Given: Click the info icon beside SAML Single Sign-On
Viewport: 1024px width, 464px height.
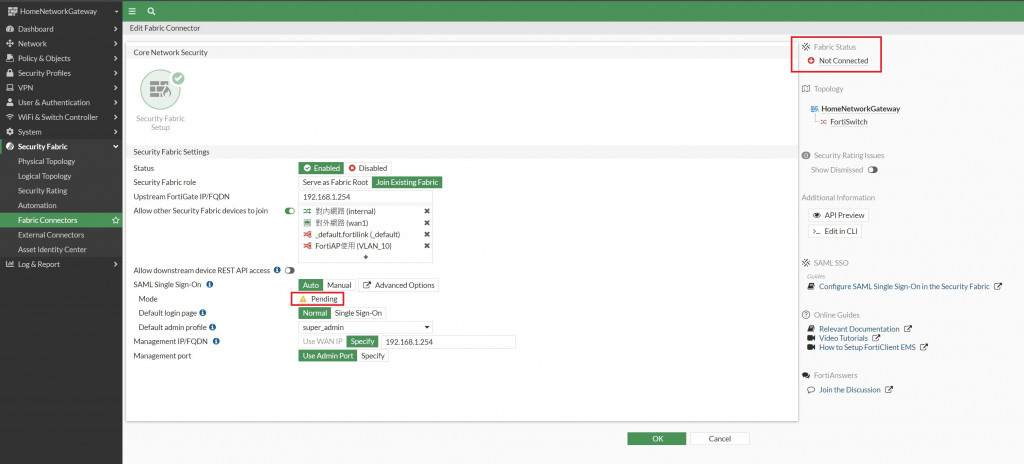Looking at the screenshot, I should (x=210, y=285).
